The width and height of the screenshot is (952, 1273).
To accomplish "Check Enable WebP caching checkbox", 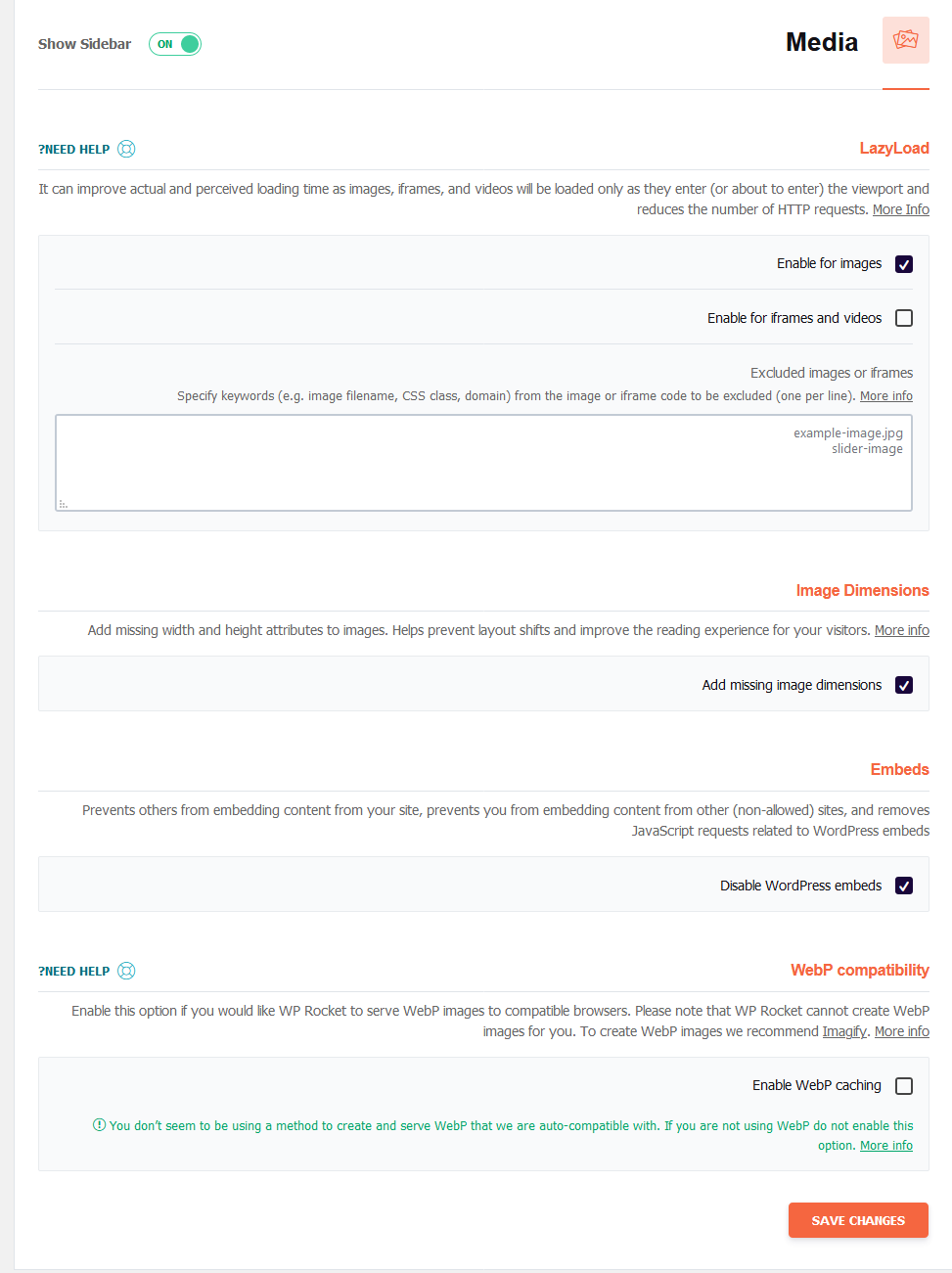I will point(904,1086).
